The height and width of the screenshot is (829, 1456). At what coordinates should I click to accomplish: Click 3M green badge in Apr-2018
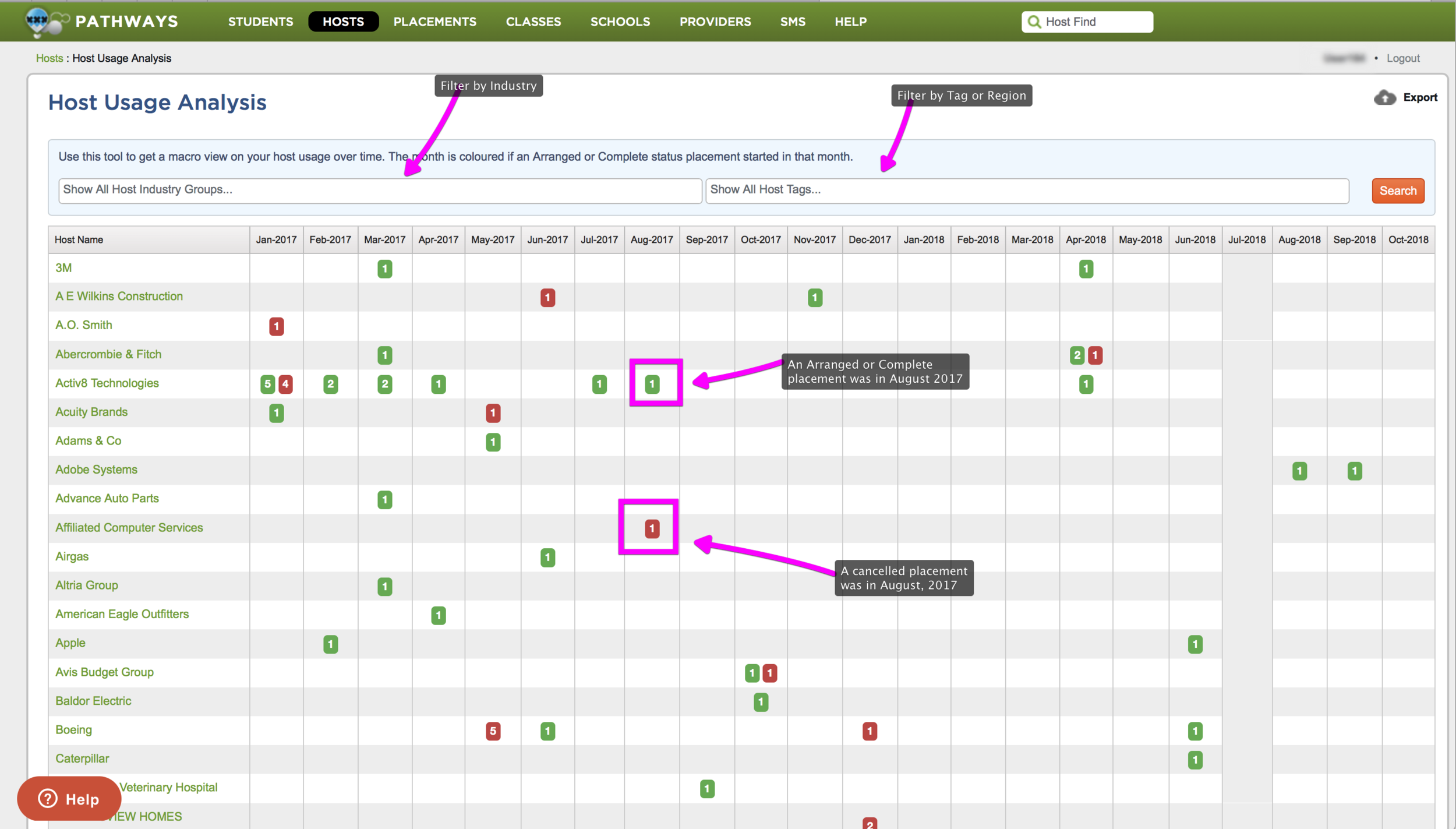point(1086,269)
